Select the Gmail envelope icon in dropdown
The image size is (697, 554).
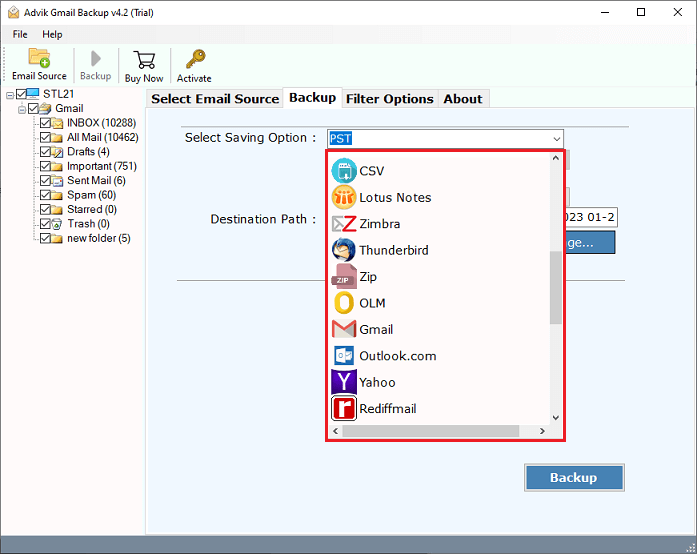pyautogui.click(x=344, y=329)
